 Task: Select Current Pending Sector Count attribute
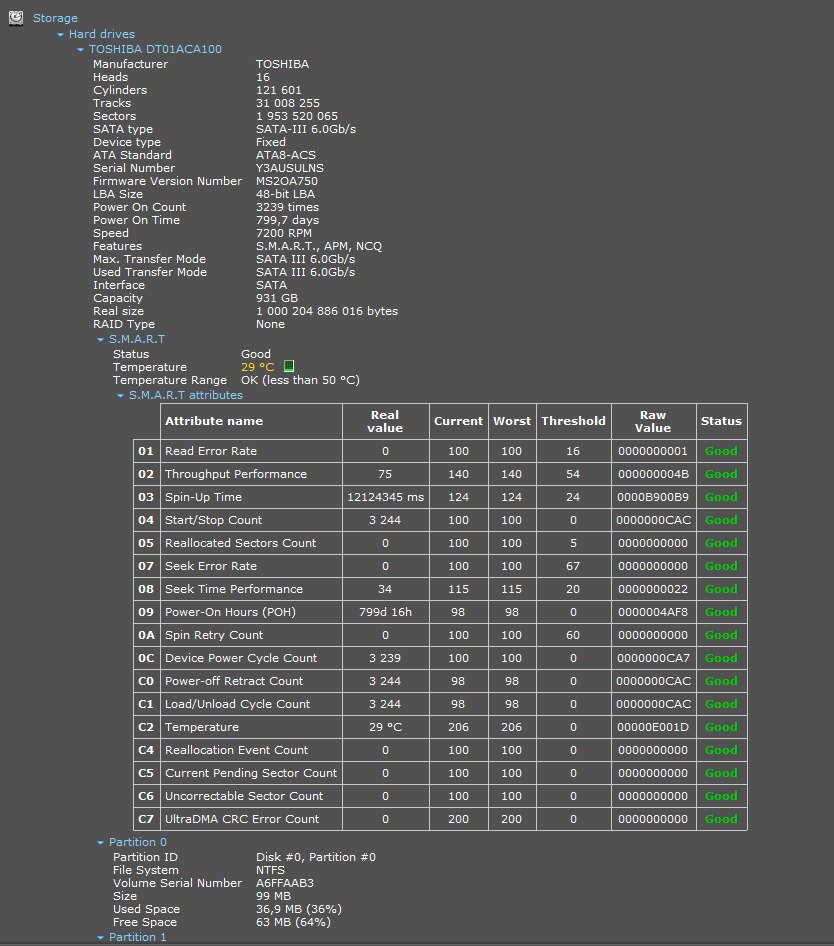(251, 773)
